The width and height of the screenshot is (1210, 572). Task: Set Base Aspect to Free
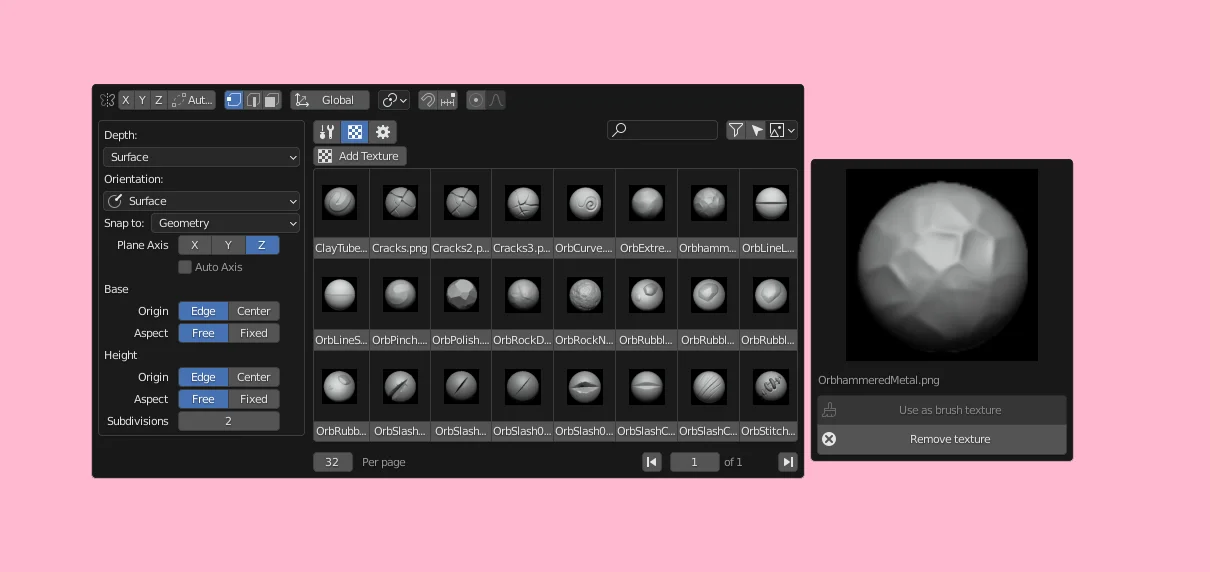click(203, 333)
